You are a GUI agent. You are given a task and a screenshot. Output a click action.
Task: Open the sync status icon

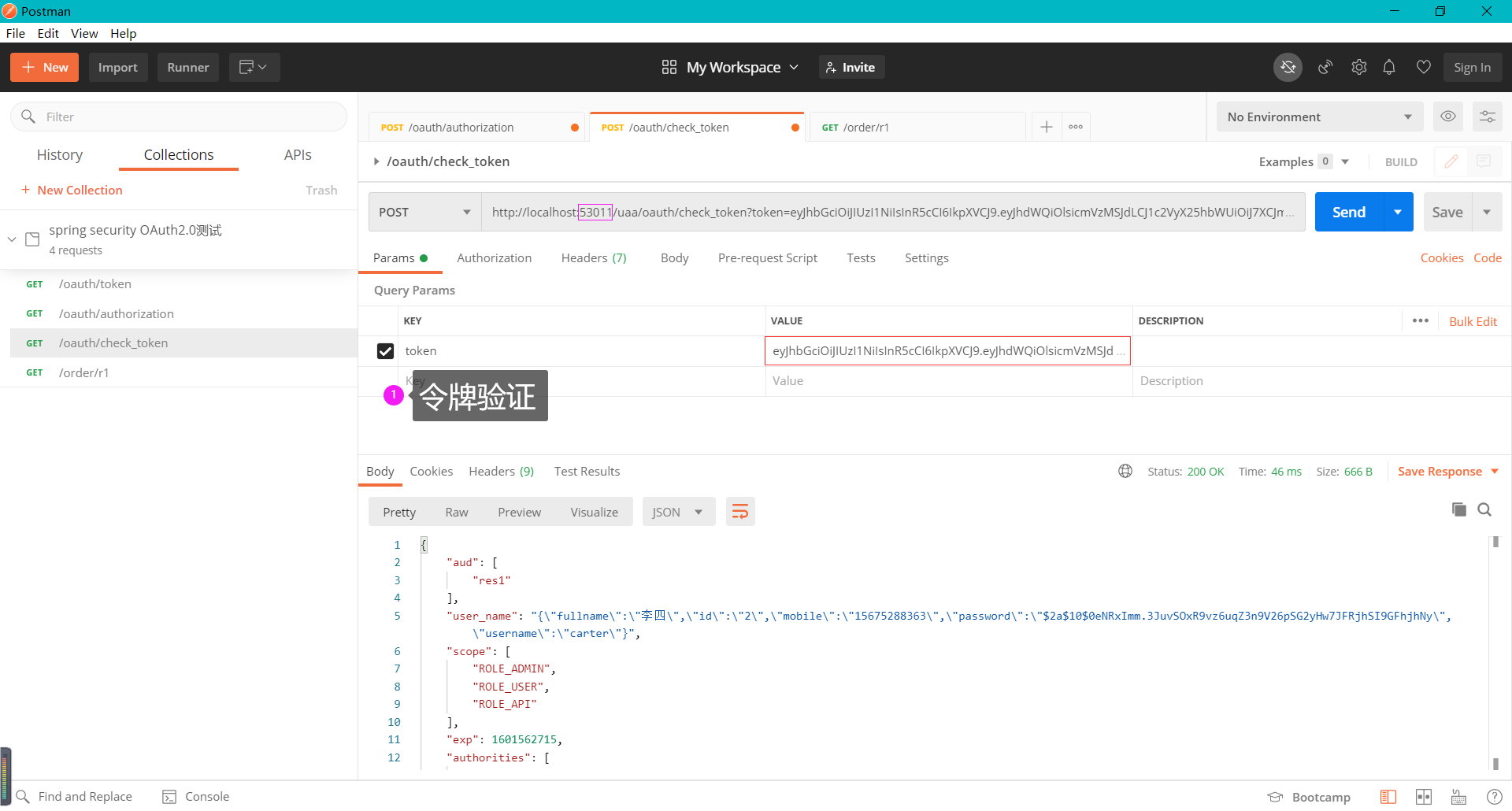(x=1288, y=68)
